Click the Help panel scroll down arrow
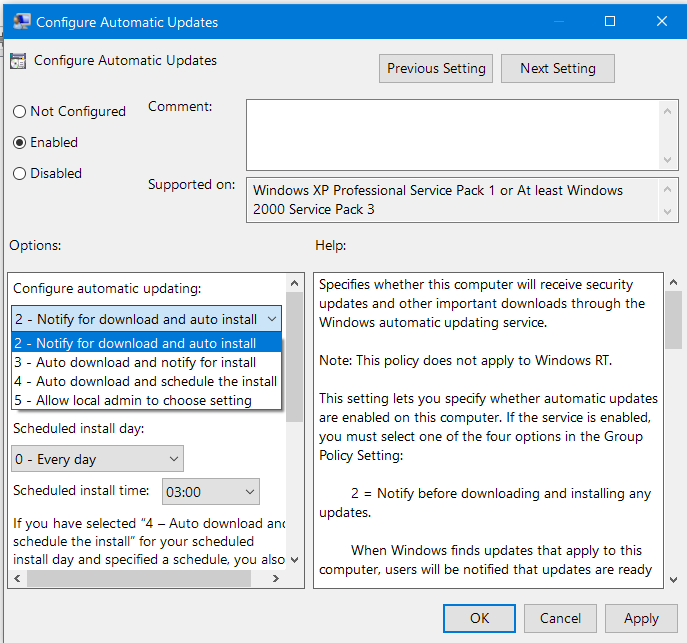Viewport: 687px width, 643px height. (673, 580)
